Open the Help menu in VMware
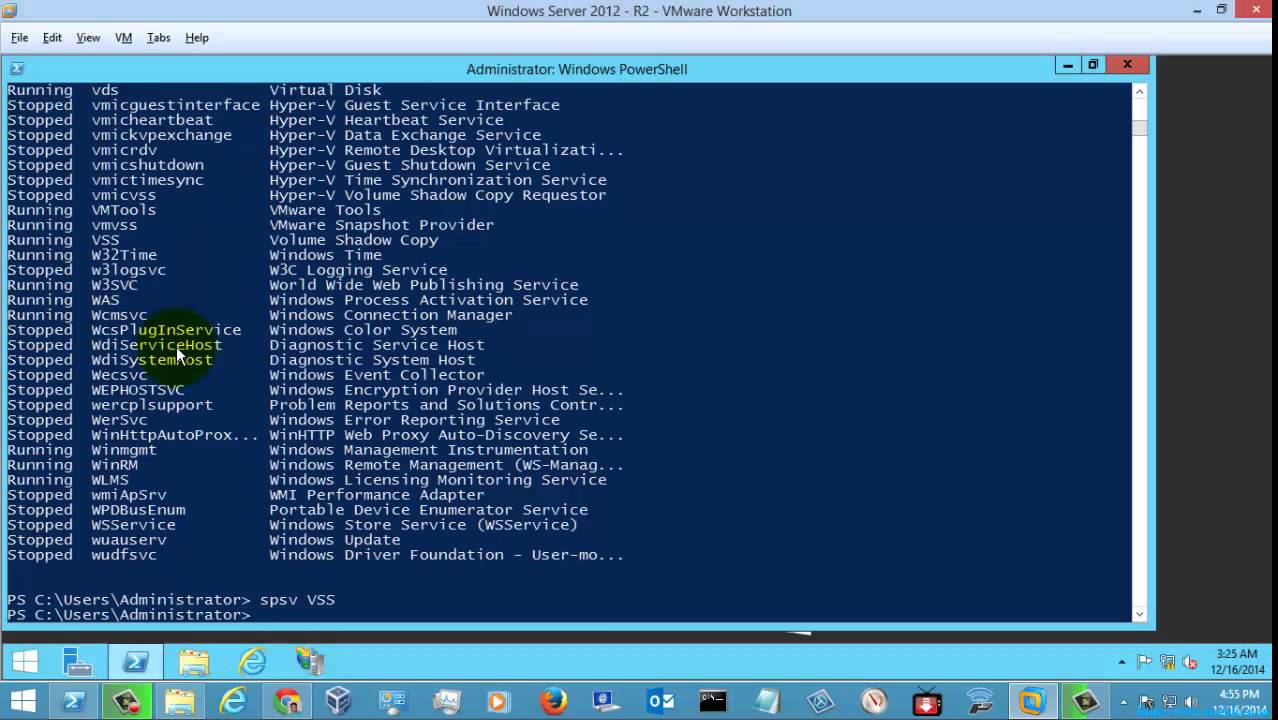This screenshot has width=1278, height=720. 197,37
